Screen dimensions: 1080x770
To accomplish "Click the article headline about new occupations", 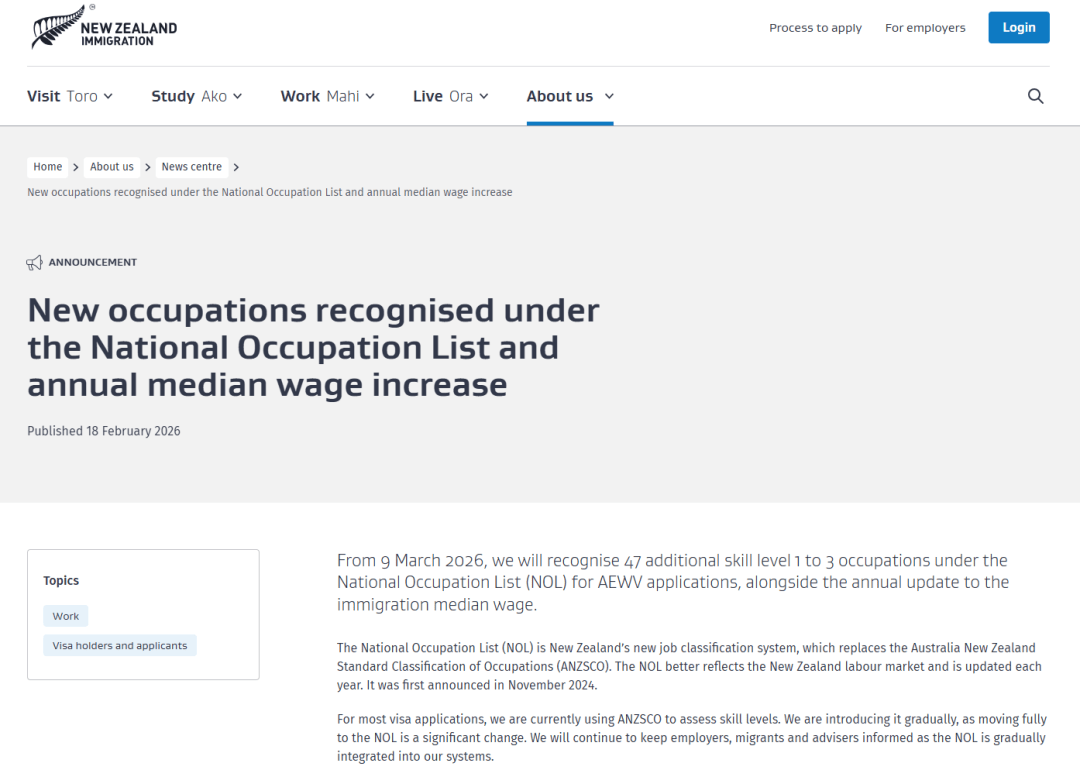I will coord(313,347).
